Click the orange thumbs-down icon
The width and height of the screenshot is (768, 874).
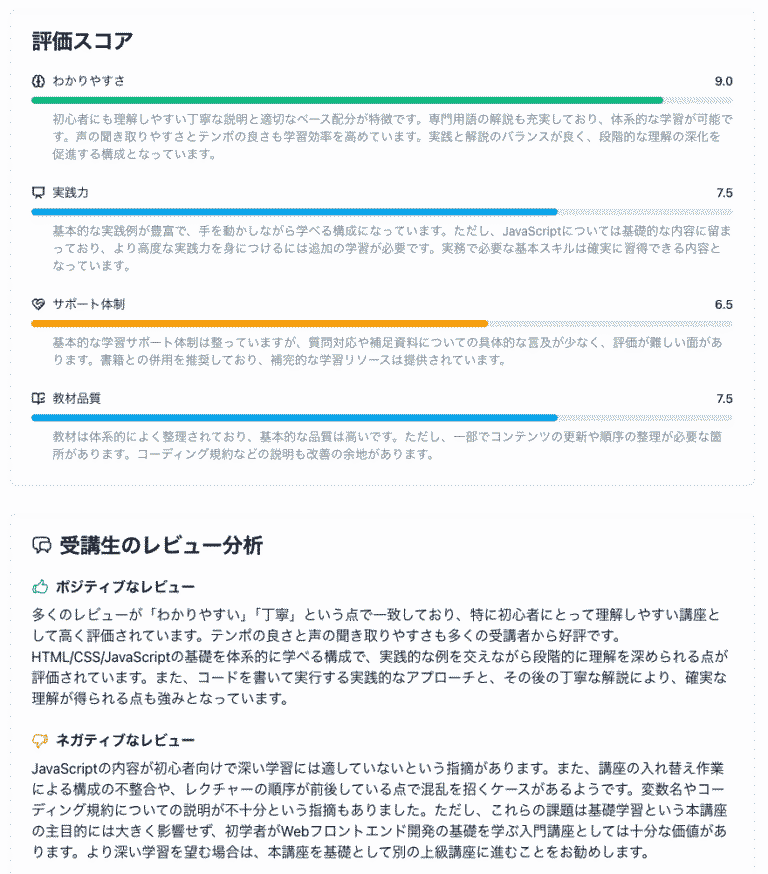click(x=40, y=740)
